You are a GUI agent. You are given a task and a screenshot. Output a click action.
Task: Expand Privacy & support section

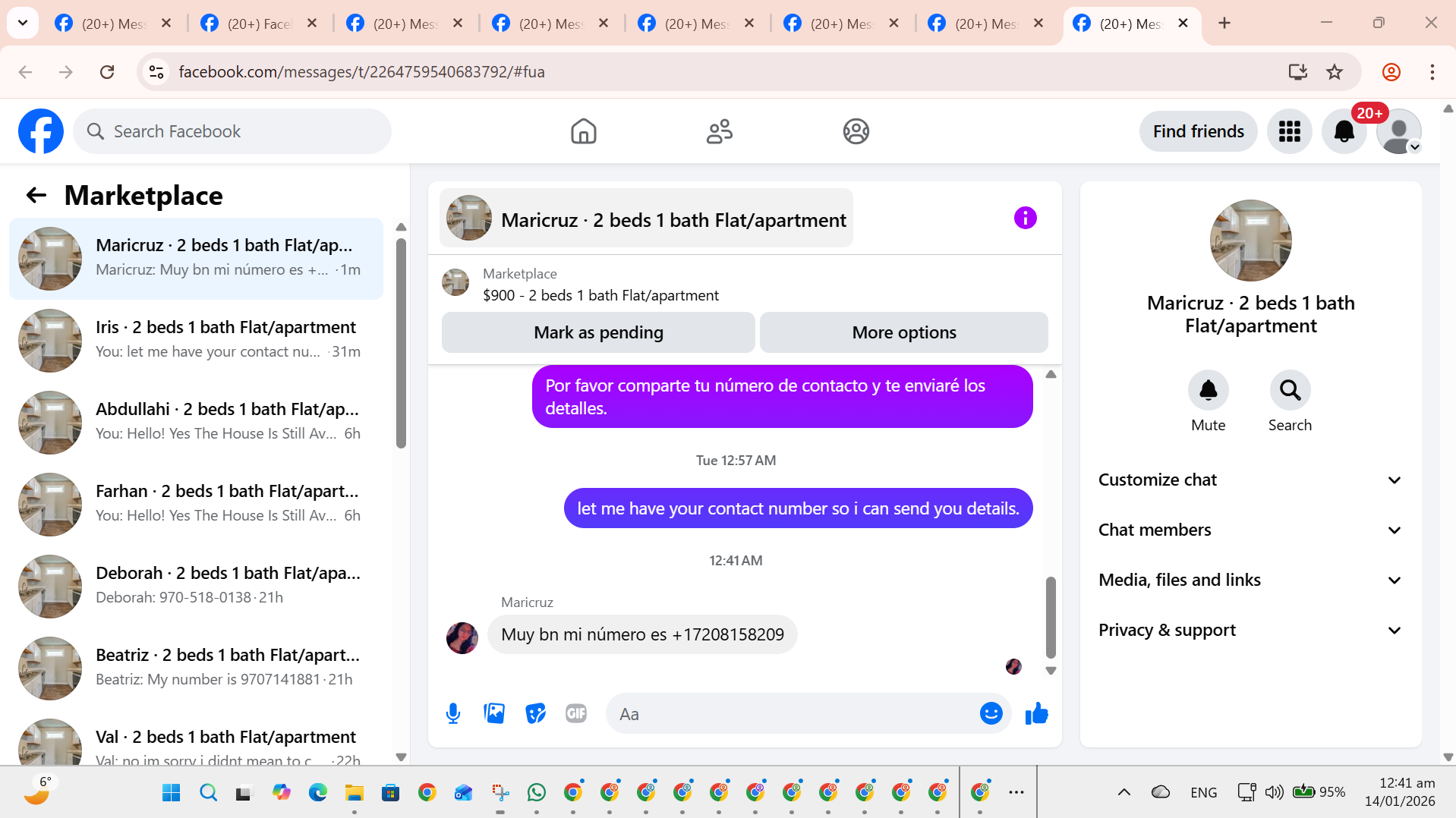pos(1250,630)
